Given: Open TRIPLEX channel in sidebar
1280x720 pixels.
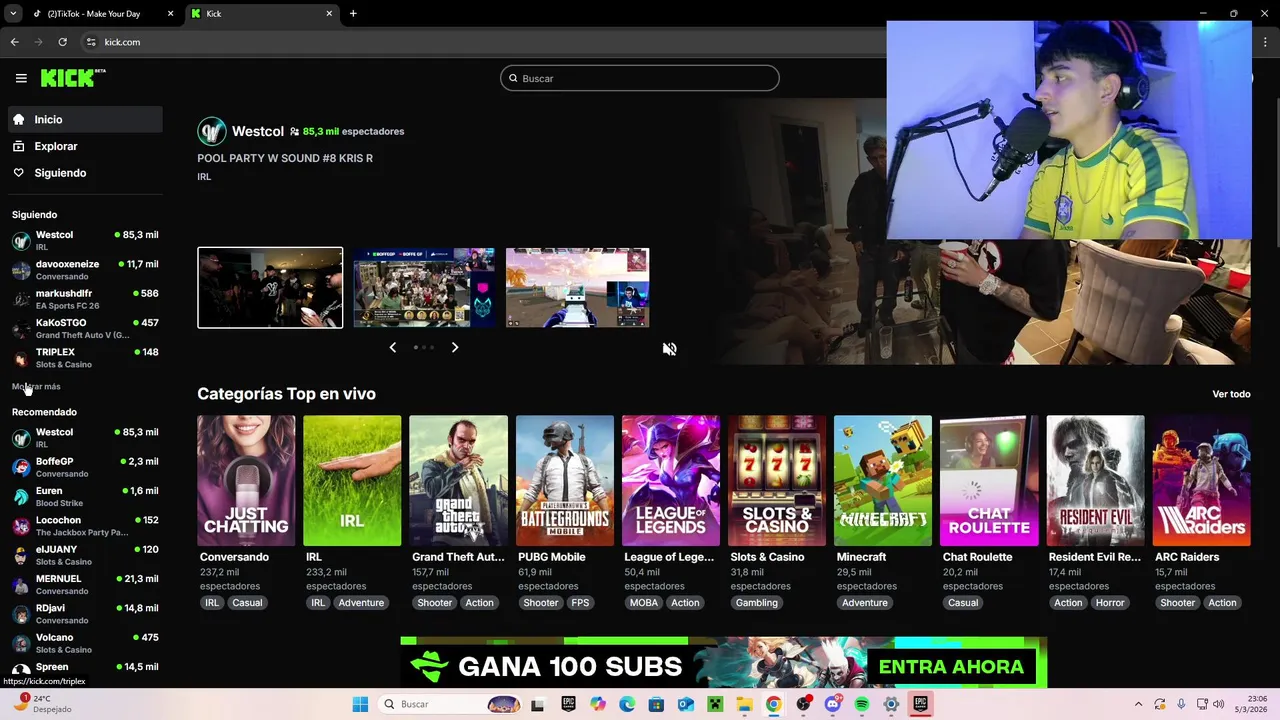Looking at the screenshot, I should pyautogui.click(x=85, y=358).
